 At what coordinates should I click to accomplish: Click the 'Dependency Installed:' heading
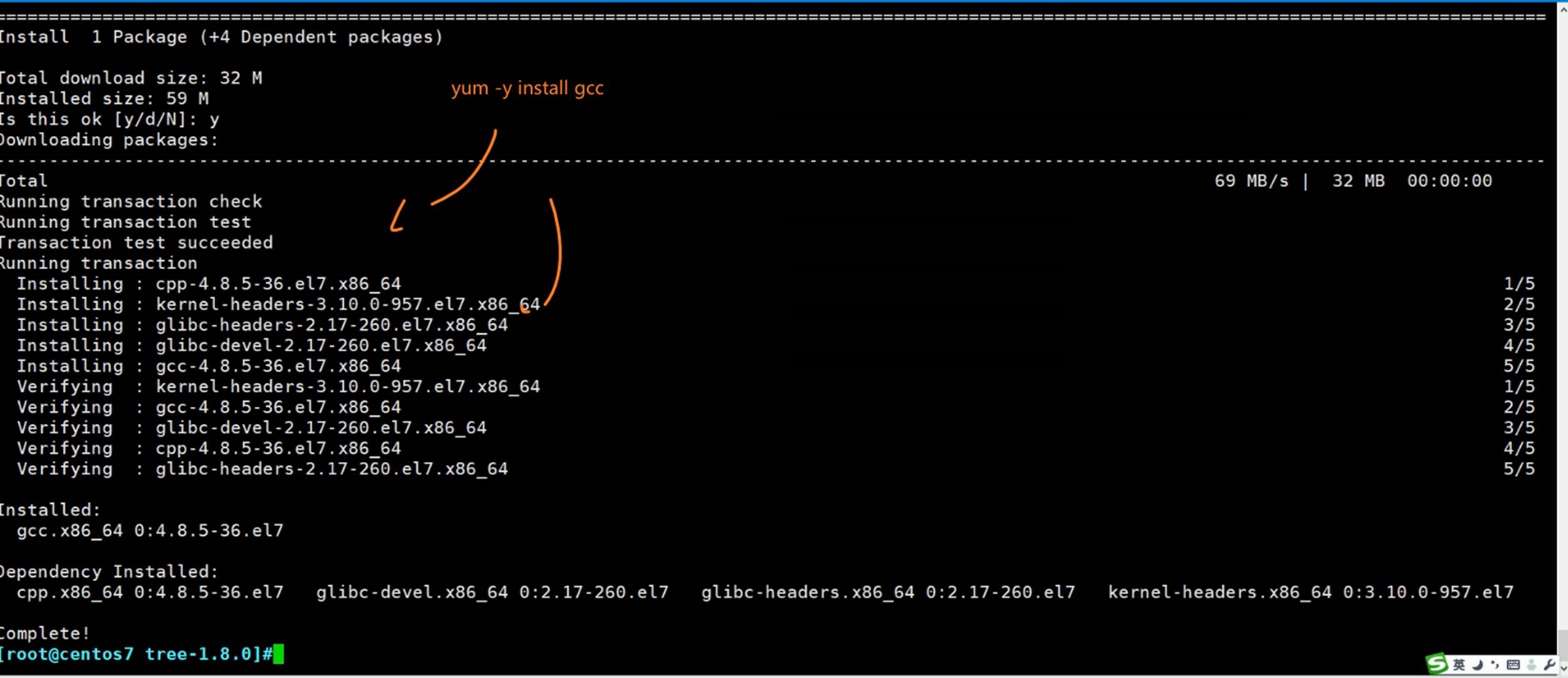109,572
